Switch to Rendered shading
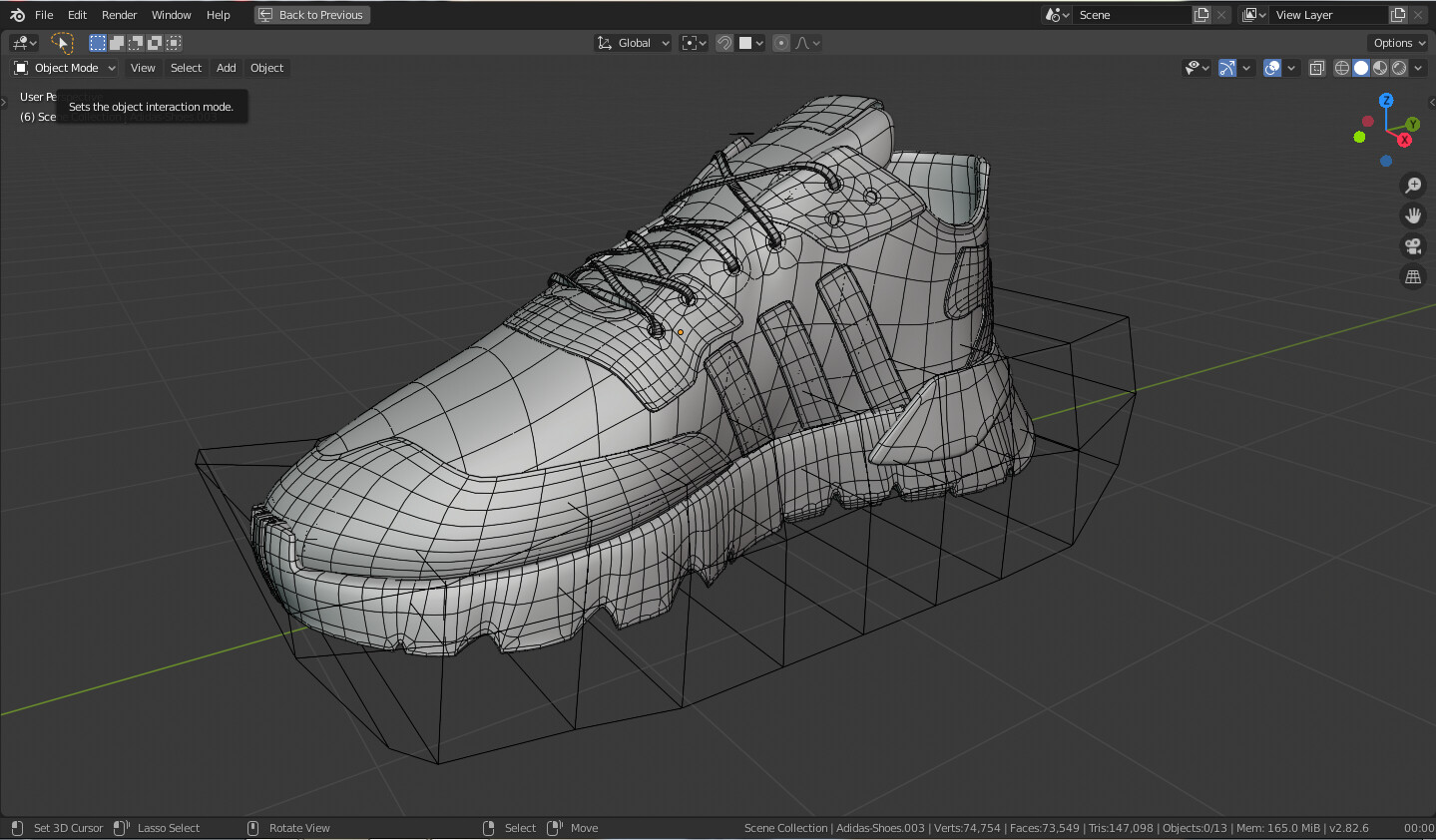The width and height of the screenshot is (1436, 840). pos(1399,68)
